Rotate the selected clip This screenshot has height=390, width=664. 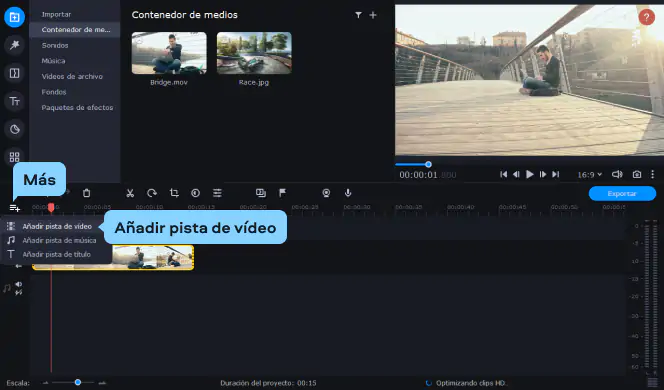point(152,193)
